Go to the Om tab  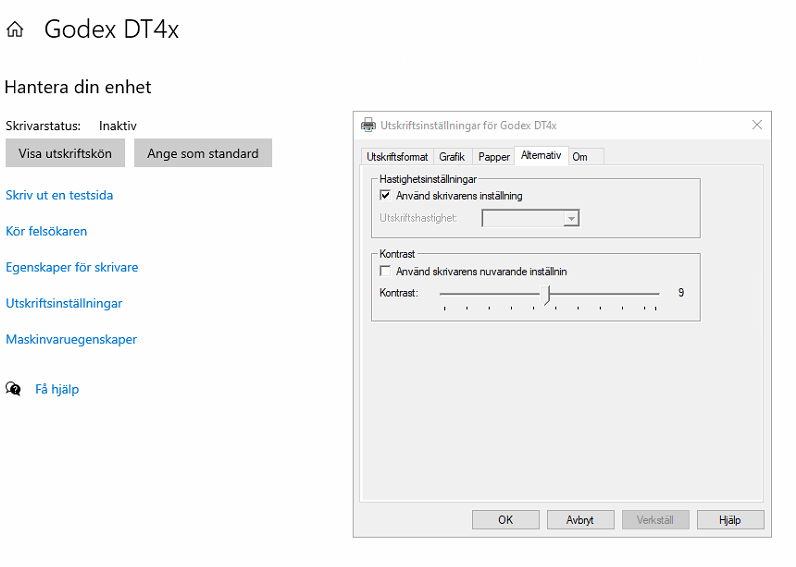(580, 157)
